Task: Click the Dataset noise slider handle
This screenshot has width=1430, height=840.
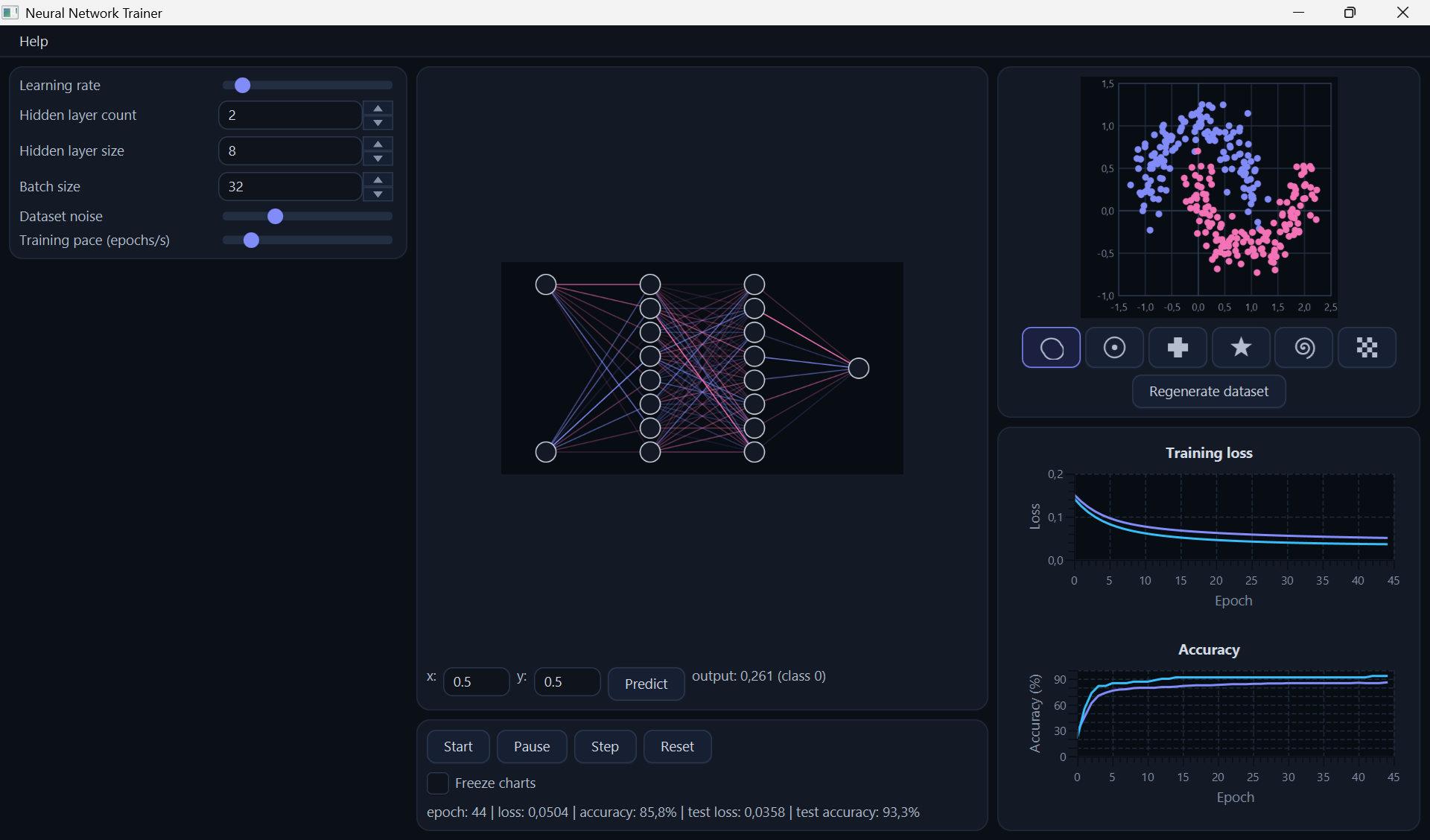Action: (x=275, y=217)
